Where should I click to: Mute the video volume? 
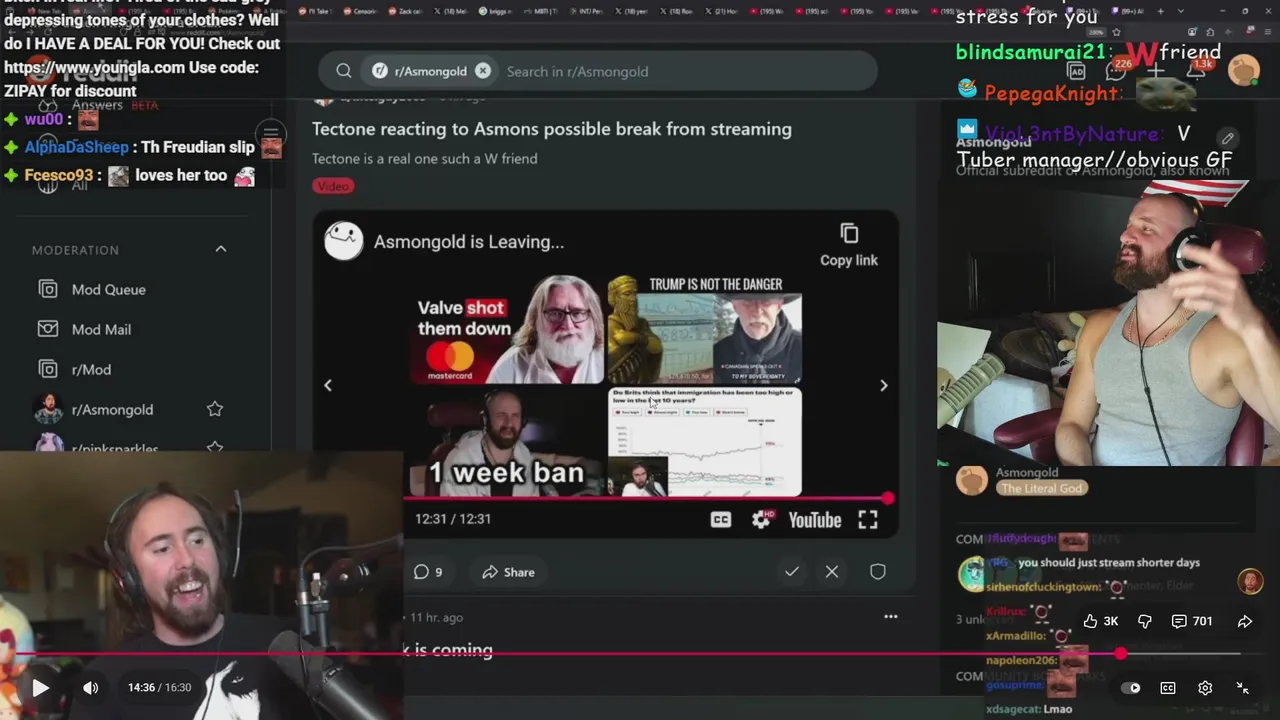pos(91,688)
